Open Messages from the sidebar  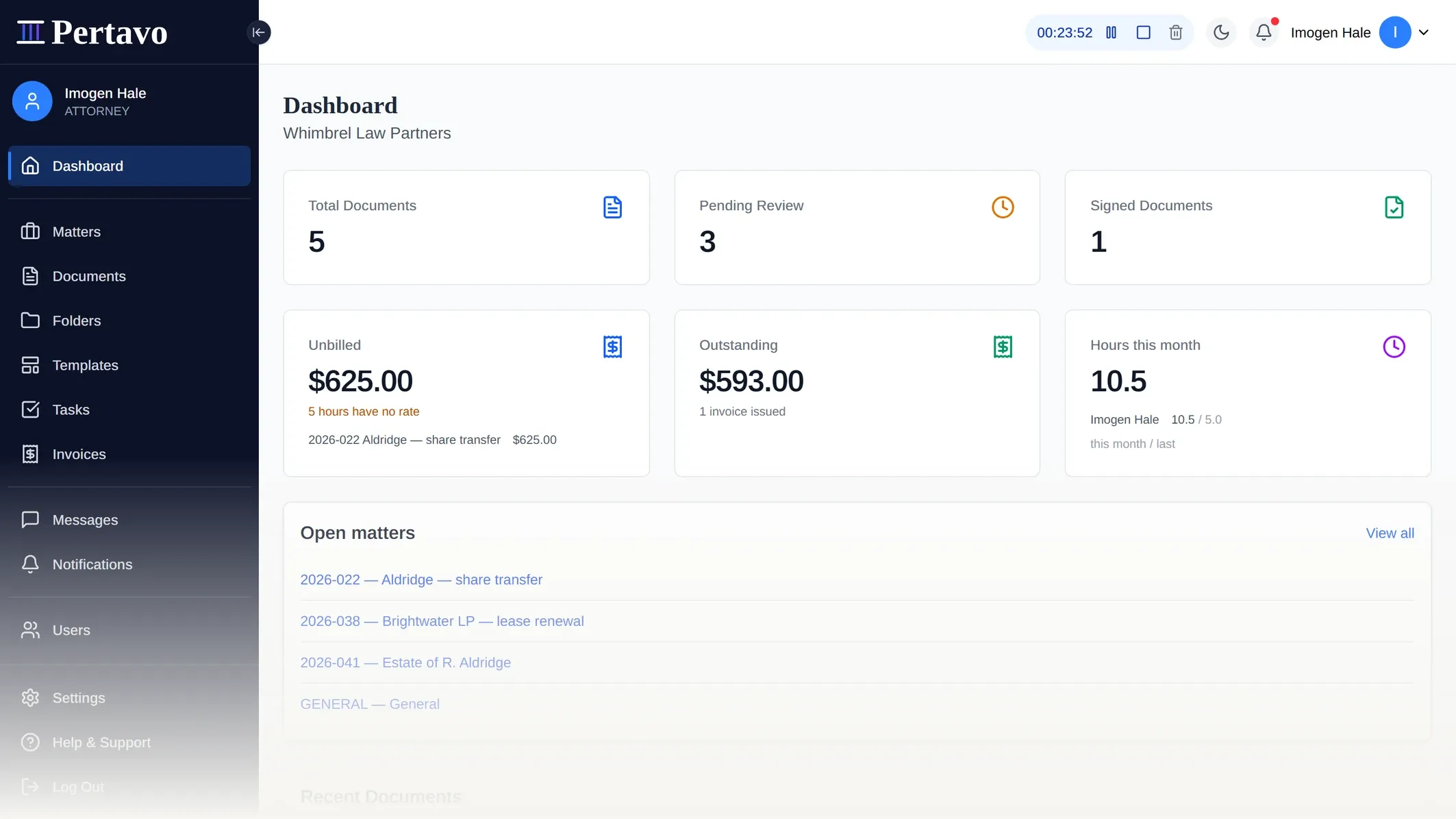tap(129, 520)
